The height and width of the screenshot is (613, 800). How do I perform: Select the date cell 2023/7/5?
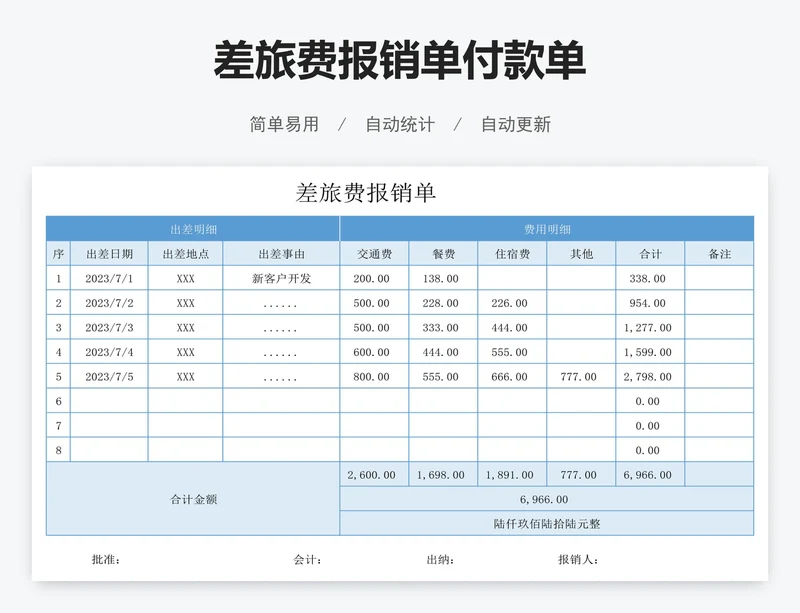click(x=109, y=377)
